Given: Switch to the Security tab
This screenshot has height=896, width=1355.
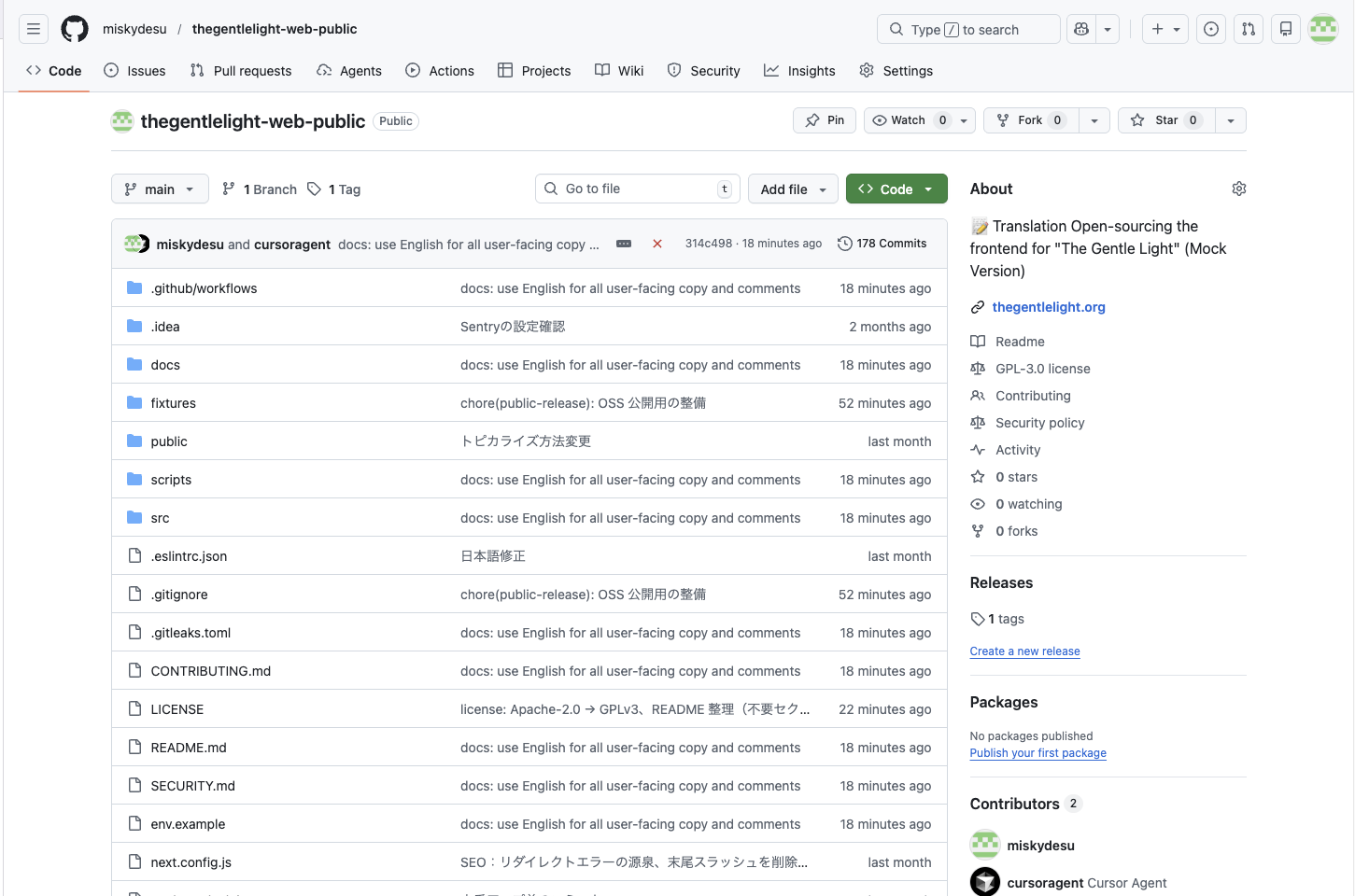Looking at the screenshot, I should [703, 71].
